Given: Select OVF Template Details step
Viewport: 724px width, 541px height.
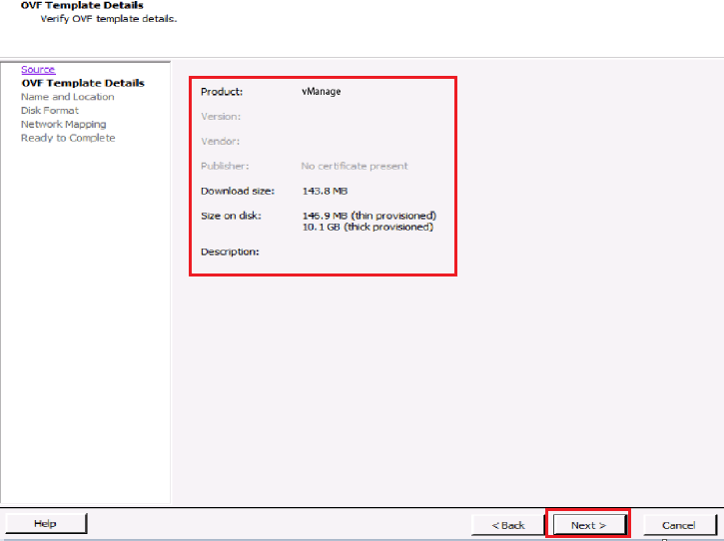Looking at the screenshot, I should coord(83,83).
